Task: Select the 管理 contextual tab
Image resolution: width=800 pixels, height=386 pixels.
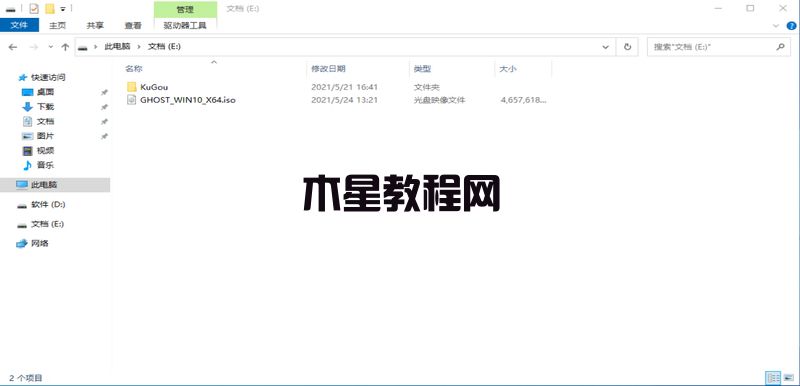Action: [185, 9]
